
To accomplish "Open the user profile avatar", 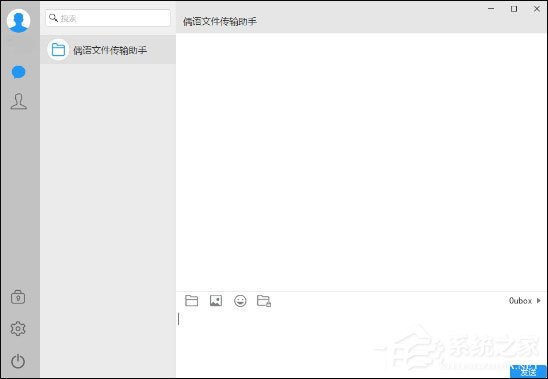I will pyautogui.click(x=18, y=21).
